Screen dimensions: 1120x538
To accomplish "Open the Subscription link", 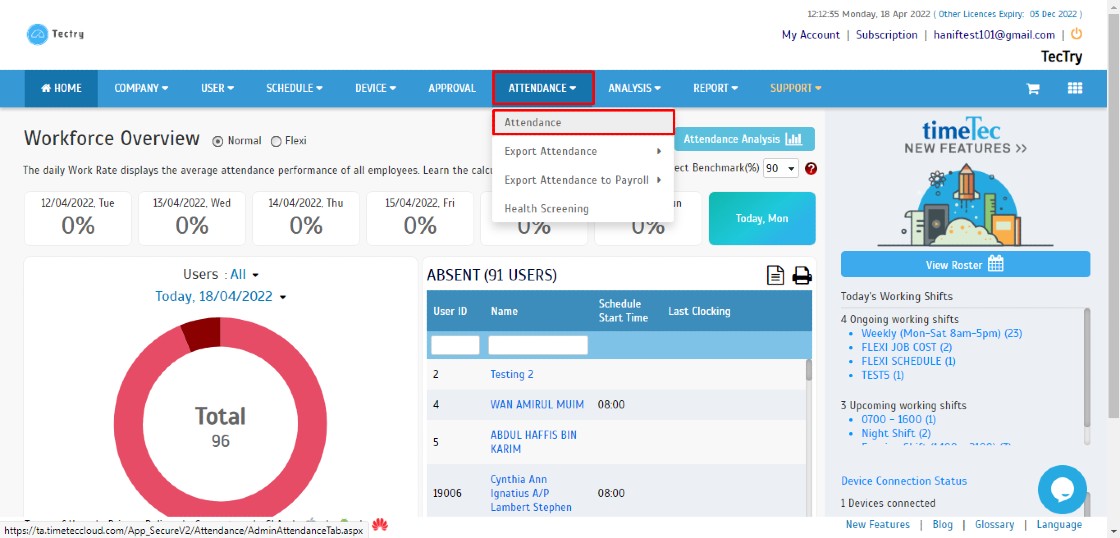I will point(886,35).
